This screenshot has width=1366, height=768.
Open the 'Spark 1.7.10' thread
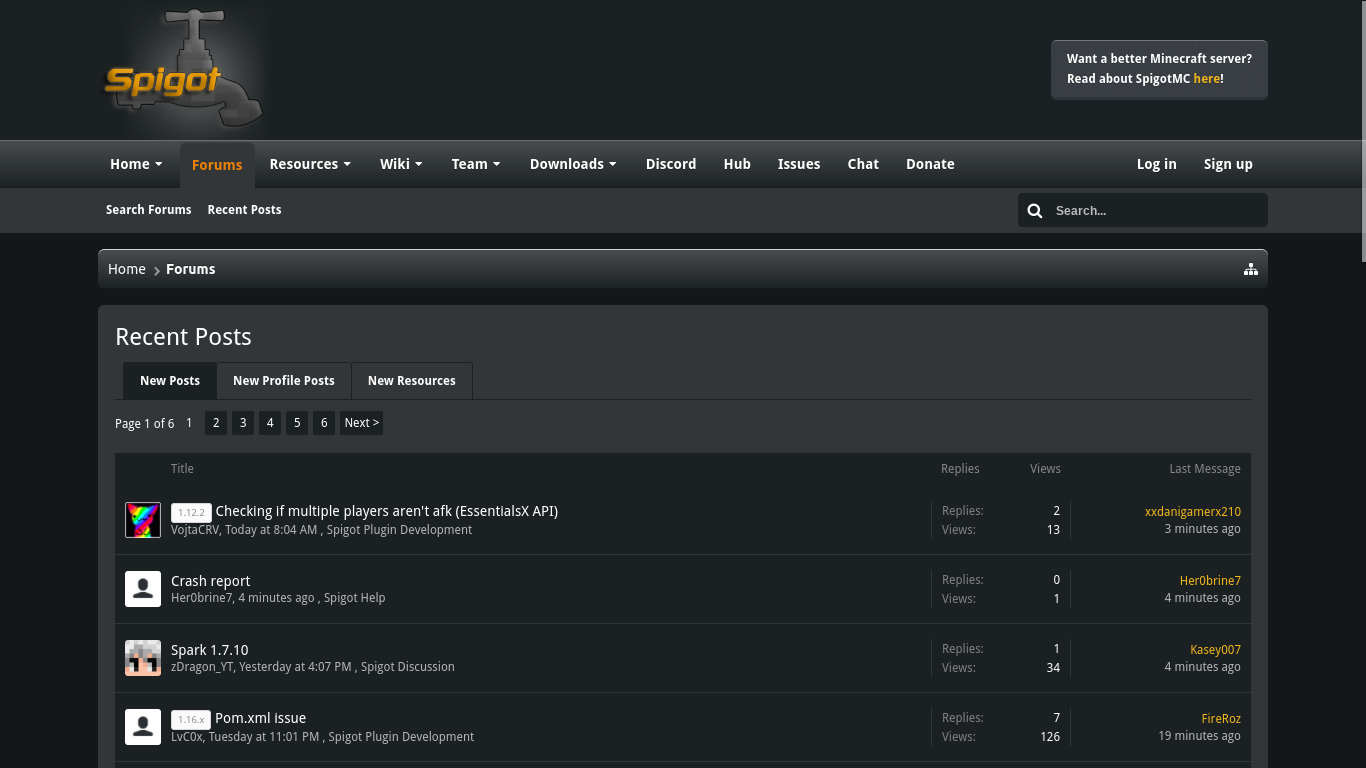coord(210,650)
